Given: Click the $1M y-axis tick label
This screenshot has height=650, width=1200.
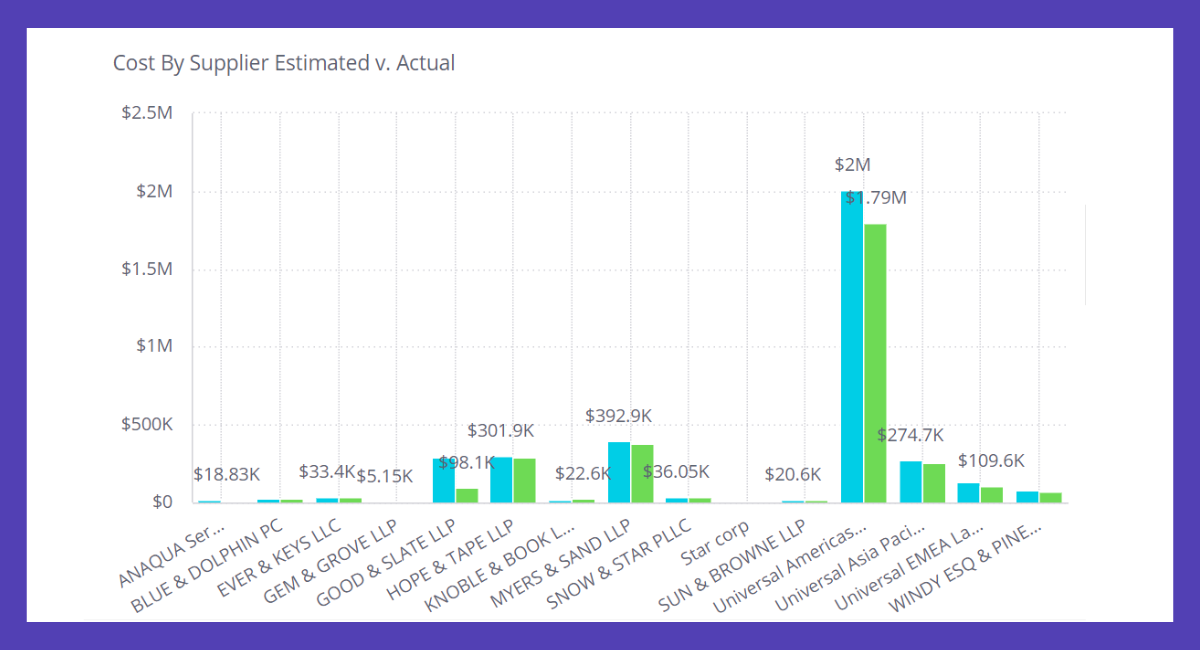Looking at the screenshot, I should point(154,346).
